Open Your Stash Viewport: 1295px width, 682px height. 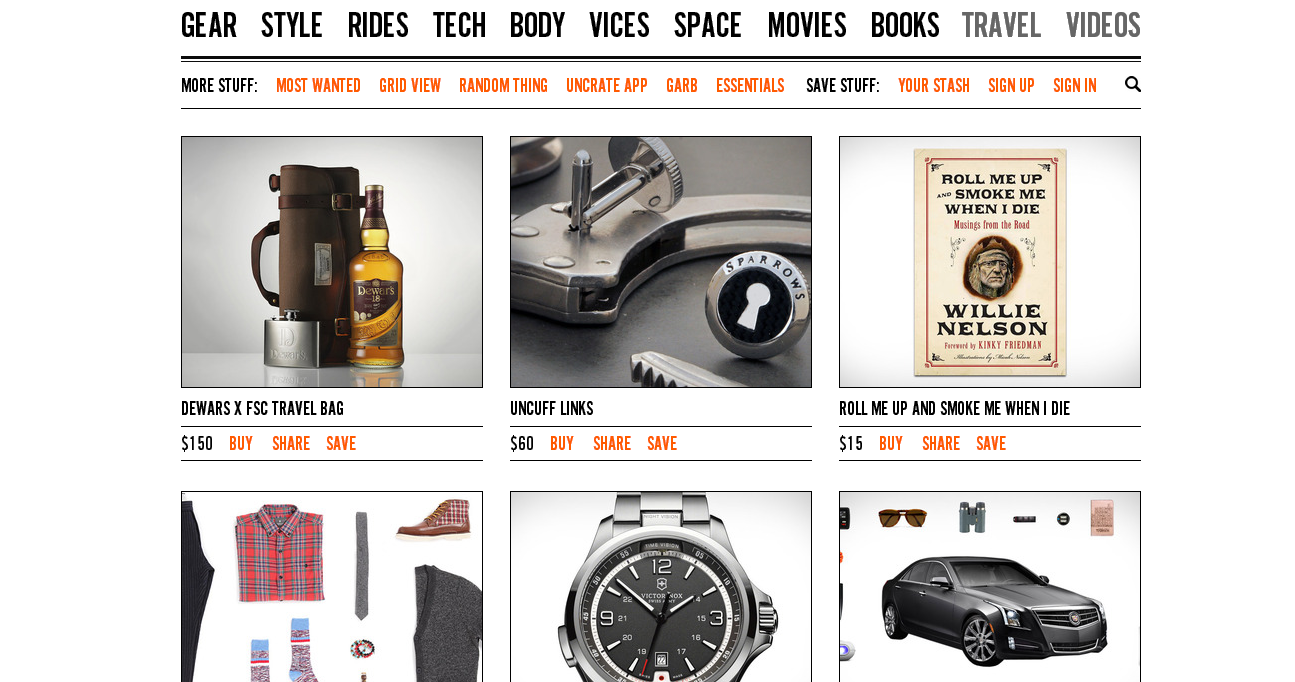point(934,86)
